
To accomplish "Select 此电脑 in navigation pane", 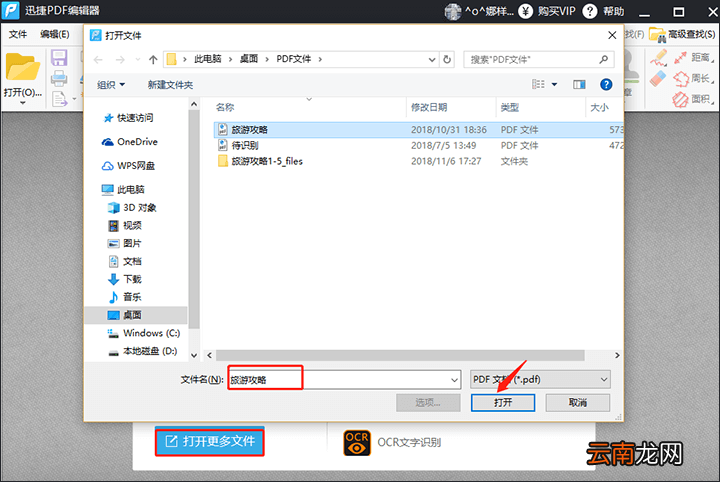I will click(x=123, y=190).
